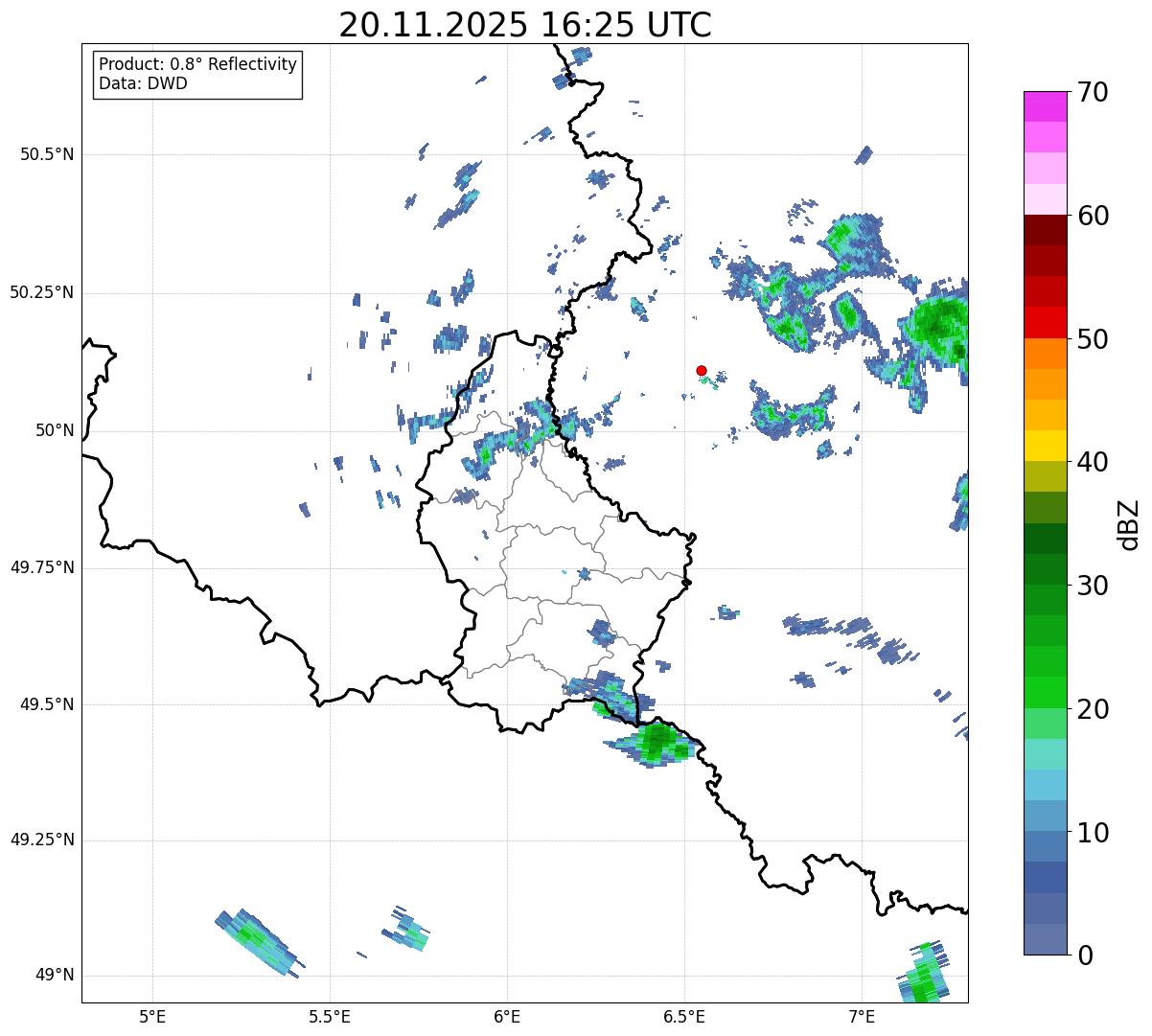The image size is (1152, 1036).
Task: Click the 'Data: DWD' label
Action: (x=143, y=83)
